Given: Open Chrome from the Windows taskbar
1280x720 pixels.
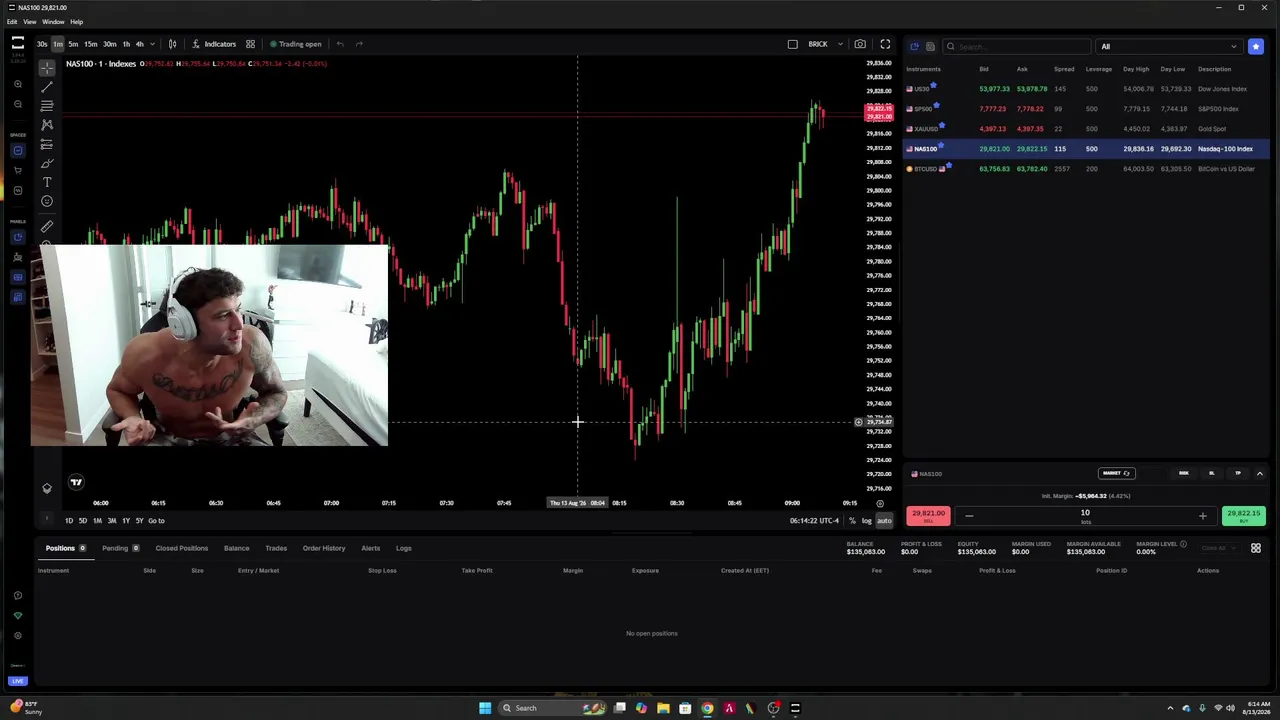Looking at the screenshot, I should pos(707,708).
